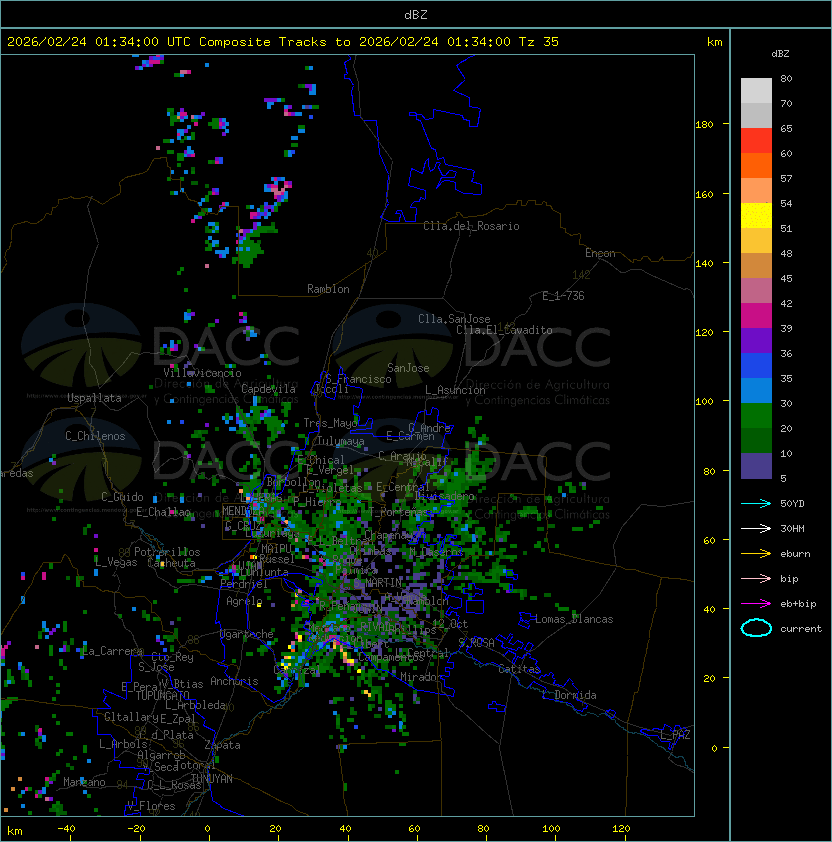The width and height of the screenshot is (832, 842).
Task: Click the 'C_Guido' map label
Action: click(122, 497)
